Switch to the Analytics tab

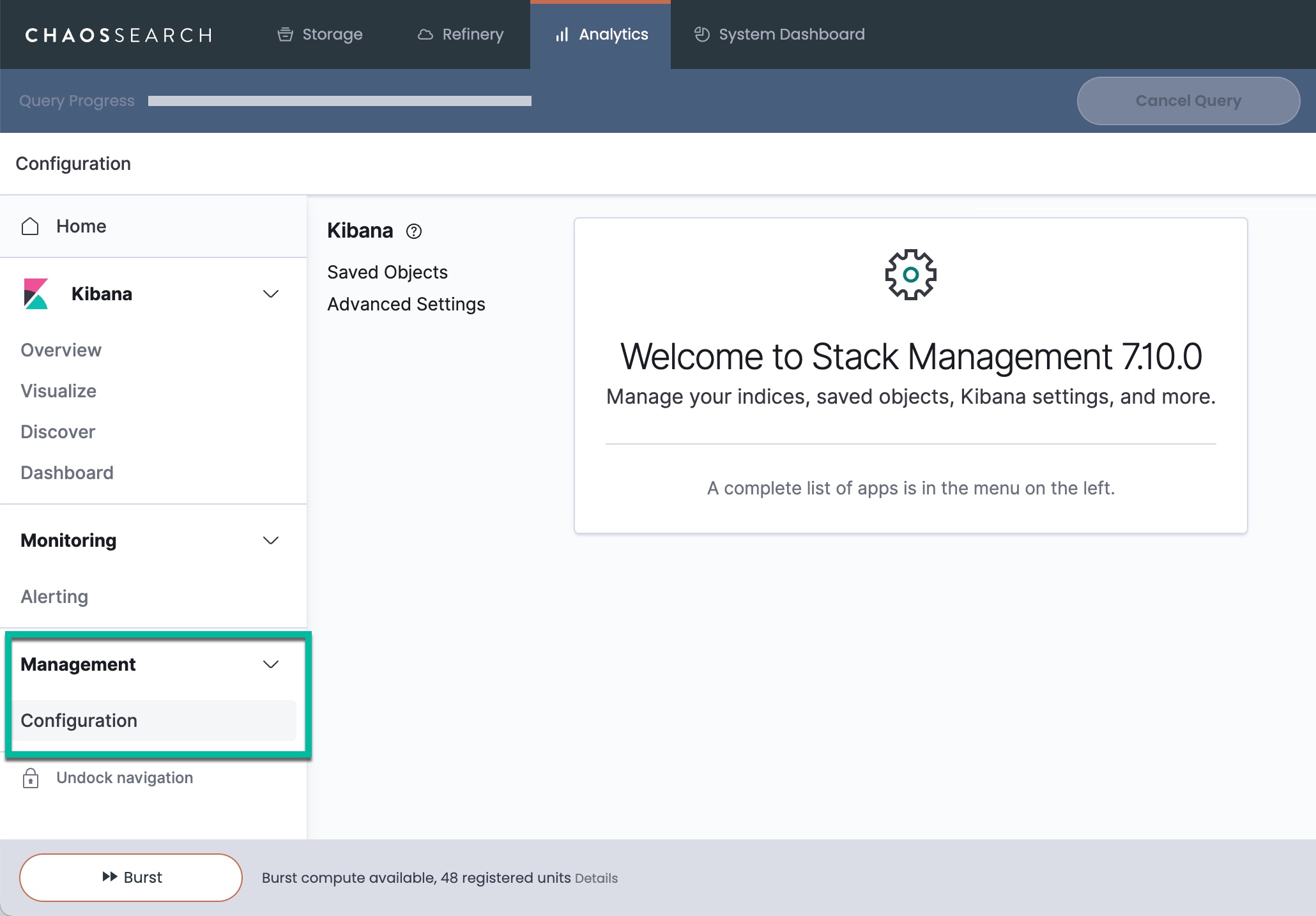point(601,34)
